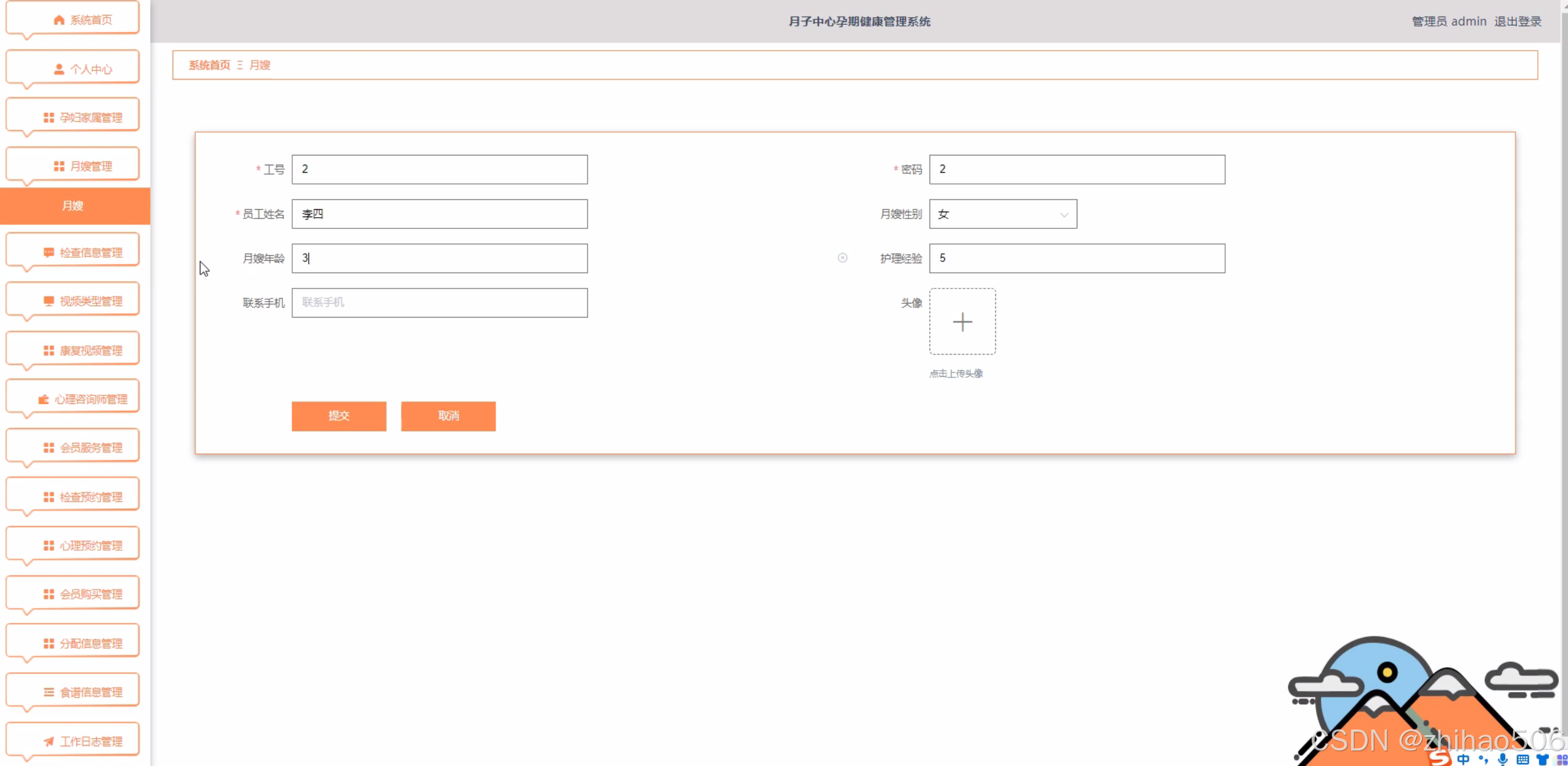1568x766 pixels.
Task: Click the chat icon beside 检查信息管理
Action: pyautogui.click(x=49, y=252)
